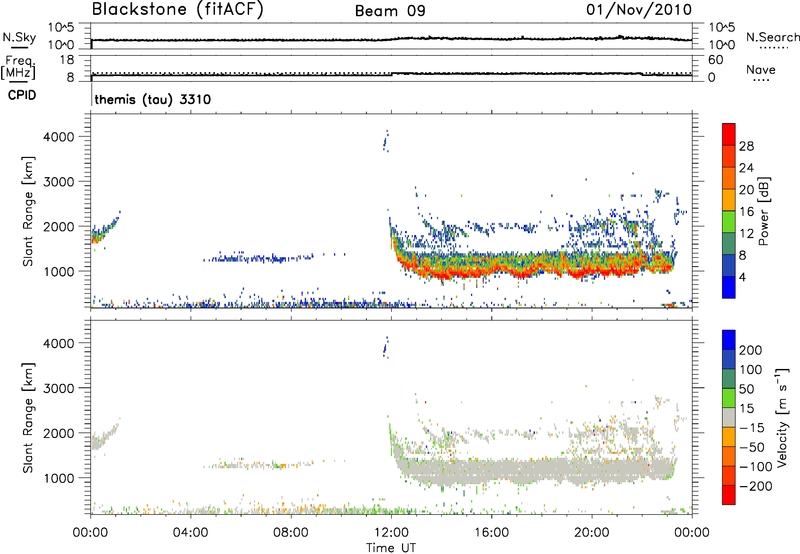Click the "12" power color bar tick
This screenshot has height=554, width=800.
(746, 234)
